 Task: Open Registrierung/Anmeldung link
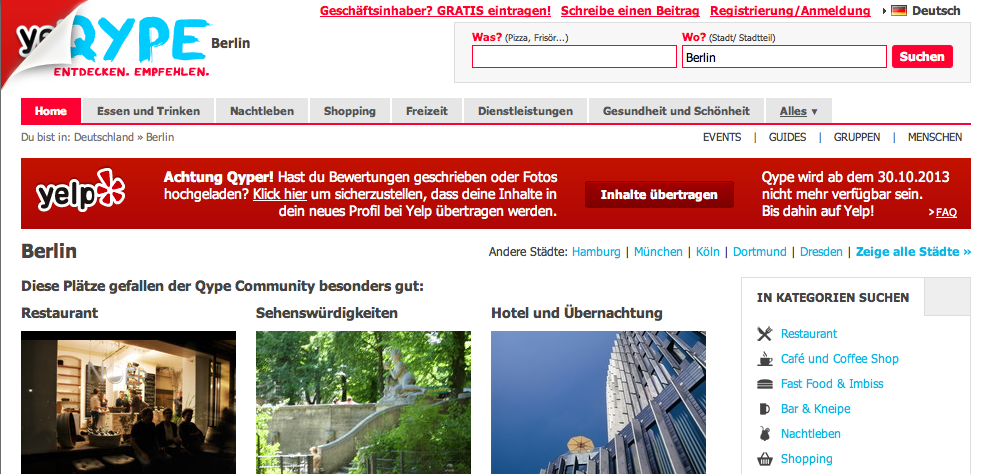(x=790, y=11)
